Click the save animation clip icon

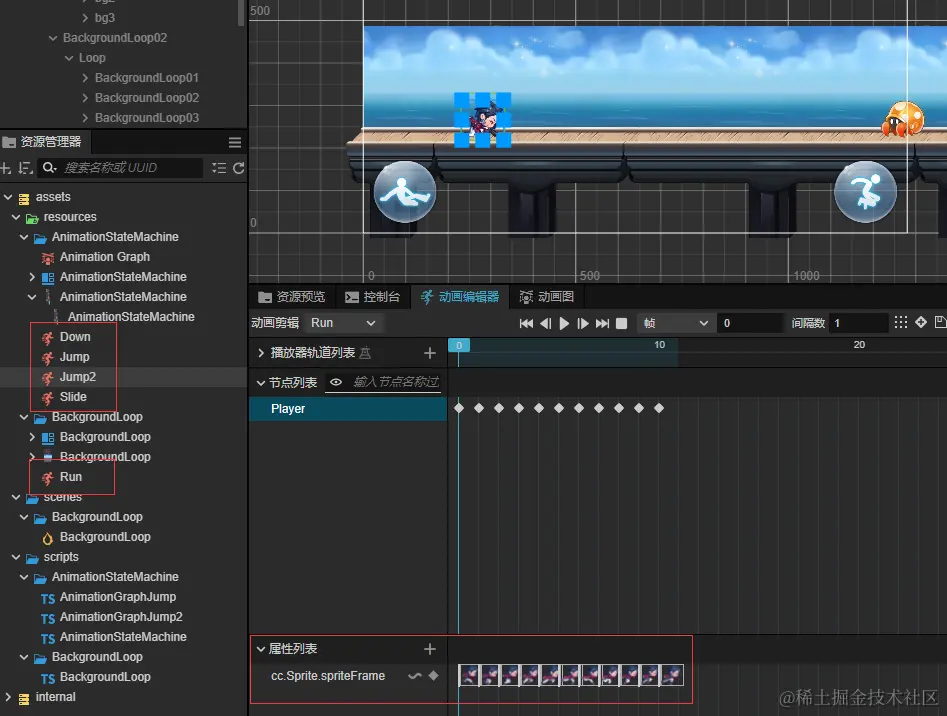(940, 322)
